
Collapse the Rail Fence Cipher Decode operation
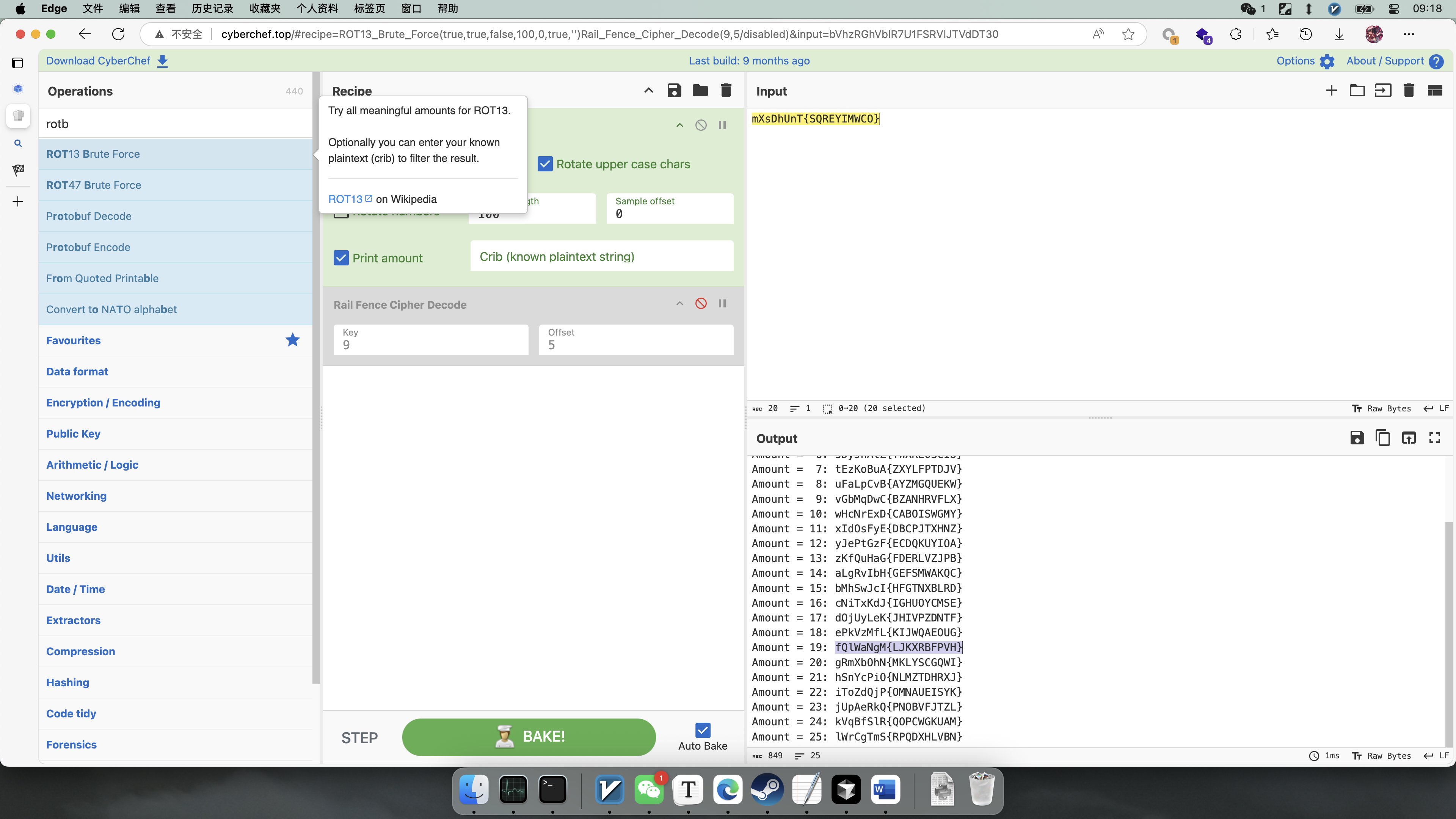pyautogui.click(x=680, y=304)
